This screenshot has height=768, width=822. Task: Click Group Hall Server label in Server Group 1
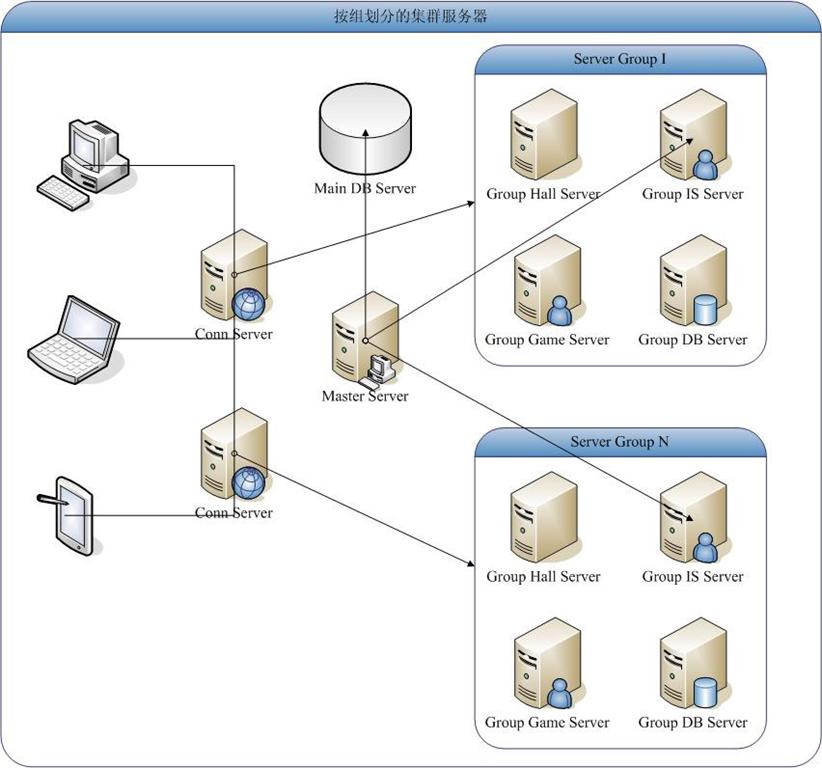[543, 194]
